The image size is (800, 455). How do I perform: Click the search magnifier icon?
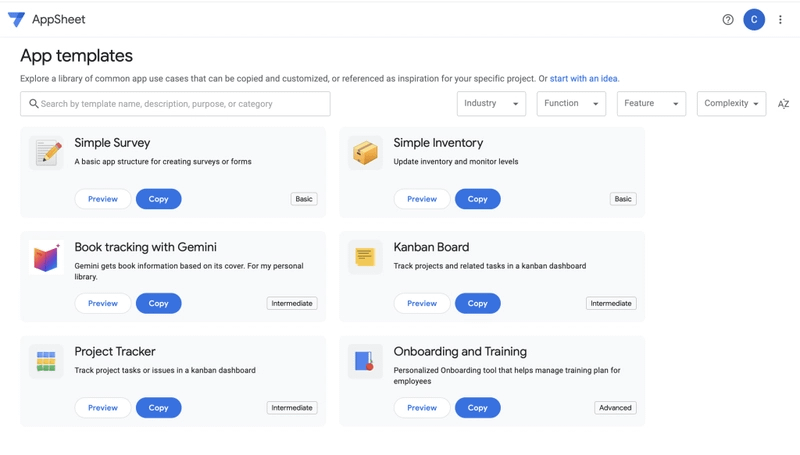(34, 104)
